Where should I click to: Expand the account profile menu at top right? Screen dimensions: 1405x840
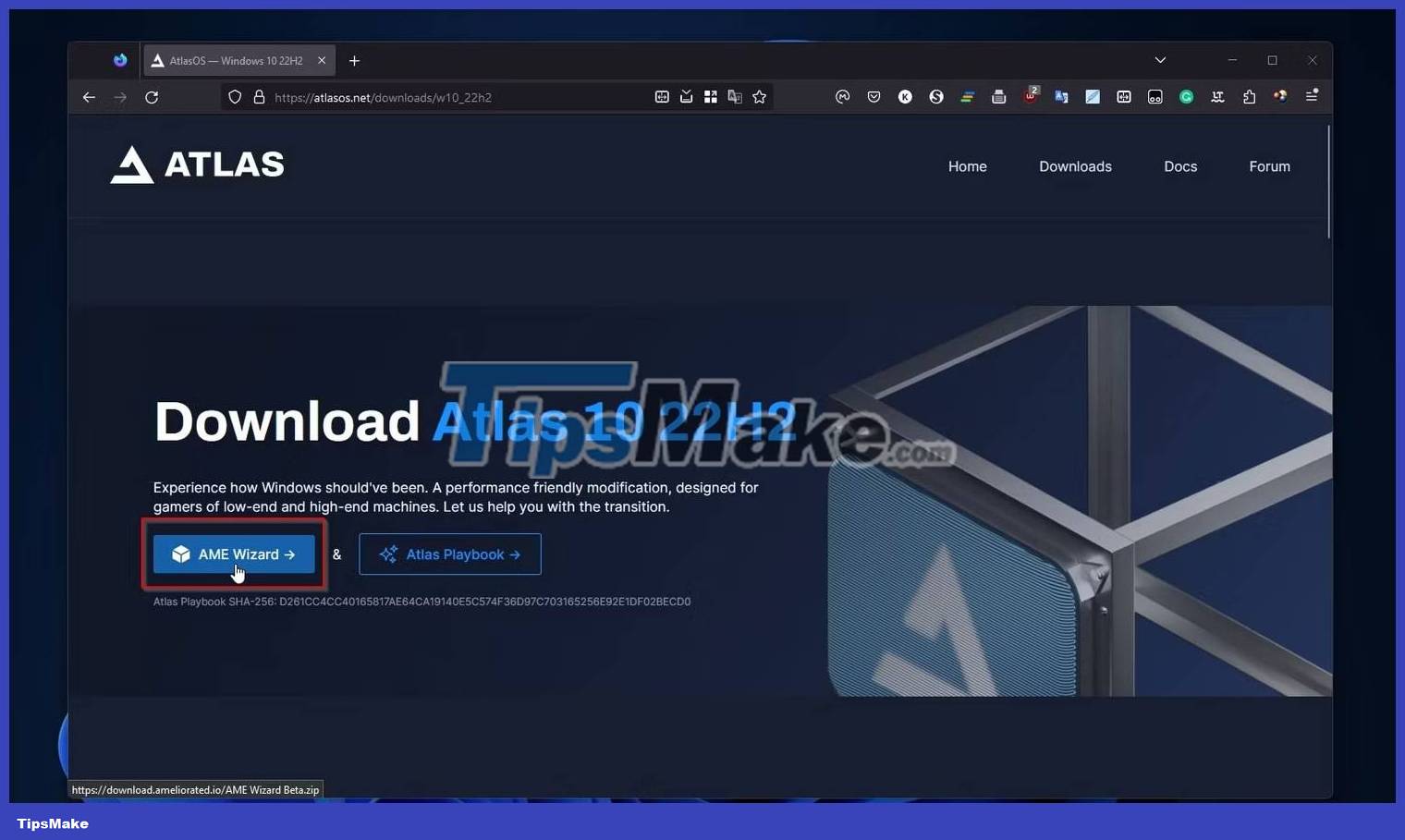pos(1280,96)
